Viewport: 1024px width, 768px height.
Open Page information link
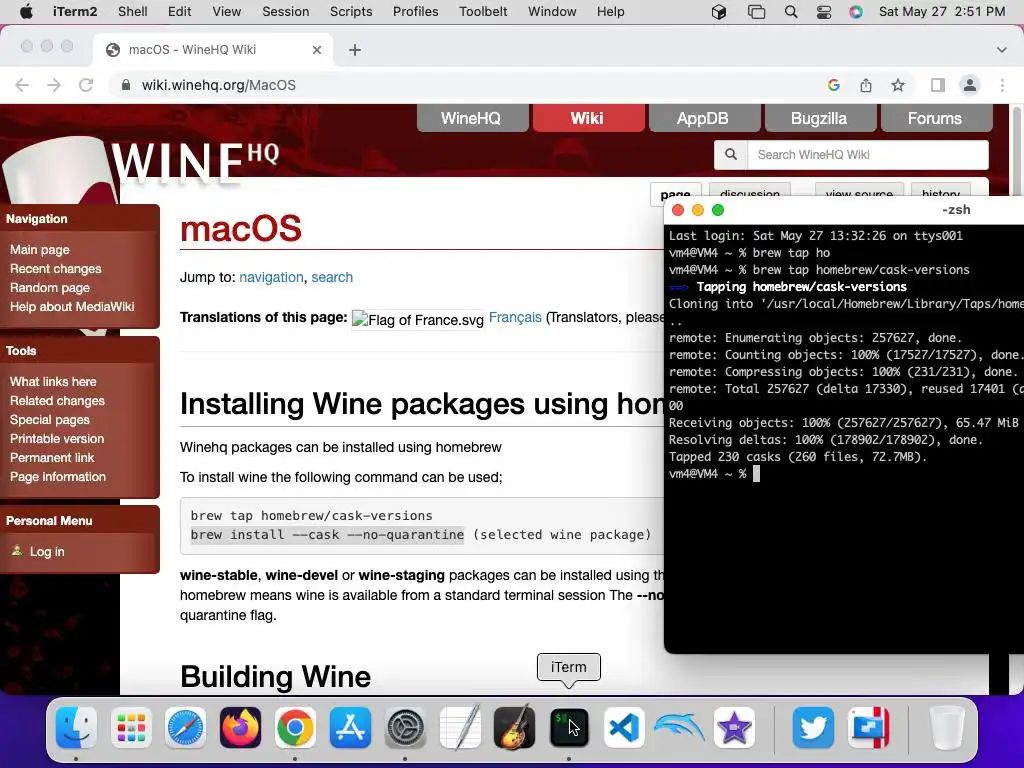57,477
